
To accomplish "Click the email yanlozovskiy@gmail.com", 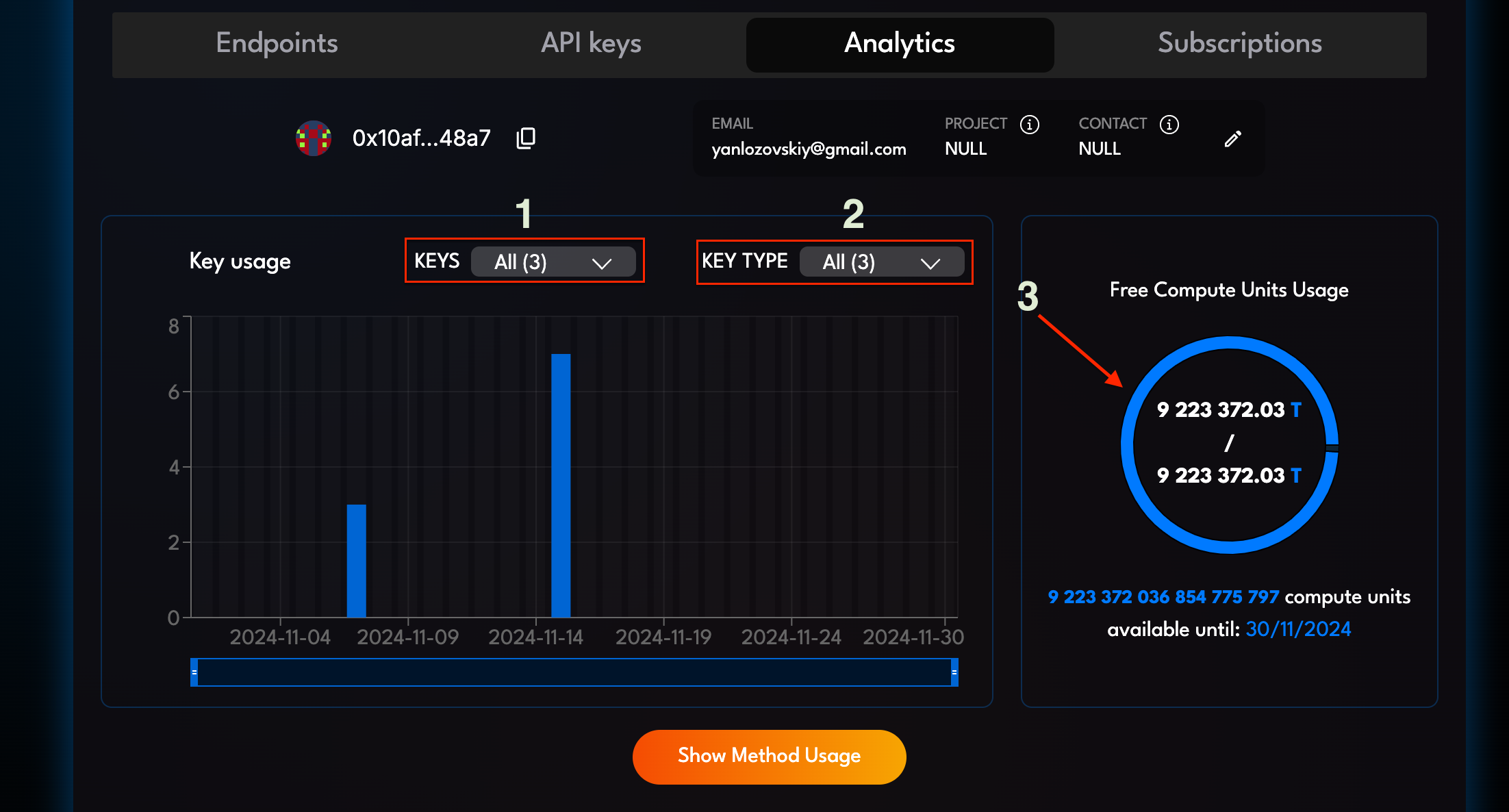I will click(809, 149).
